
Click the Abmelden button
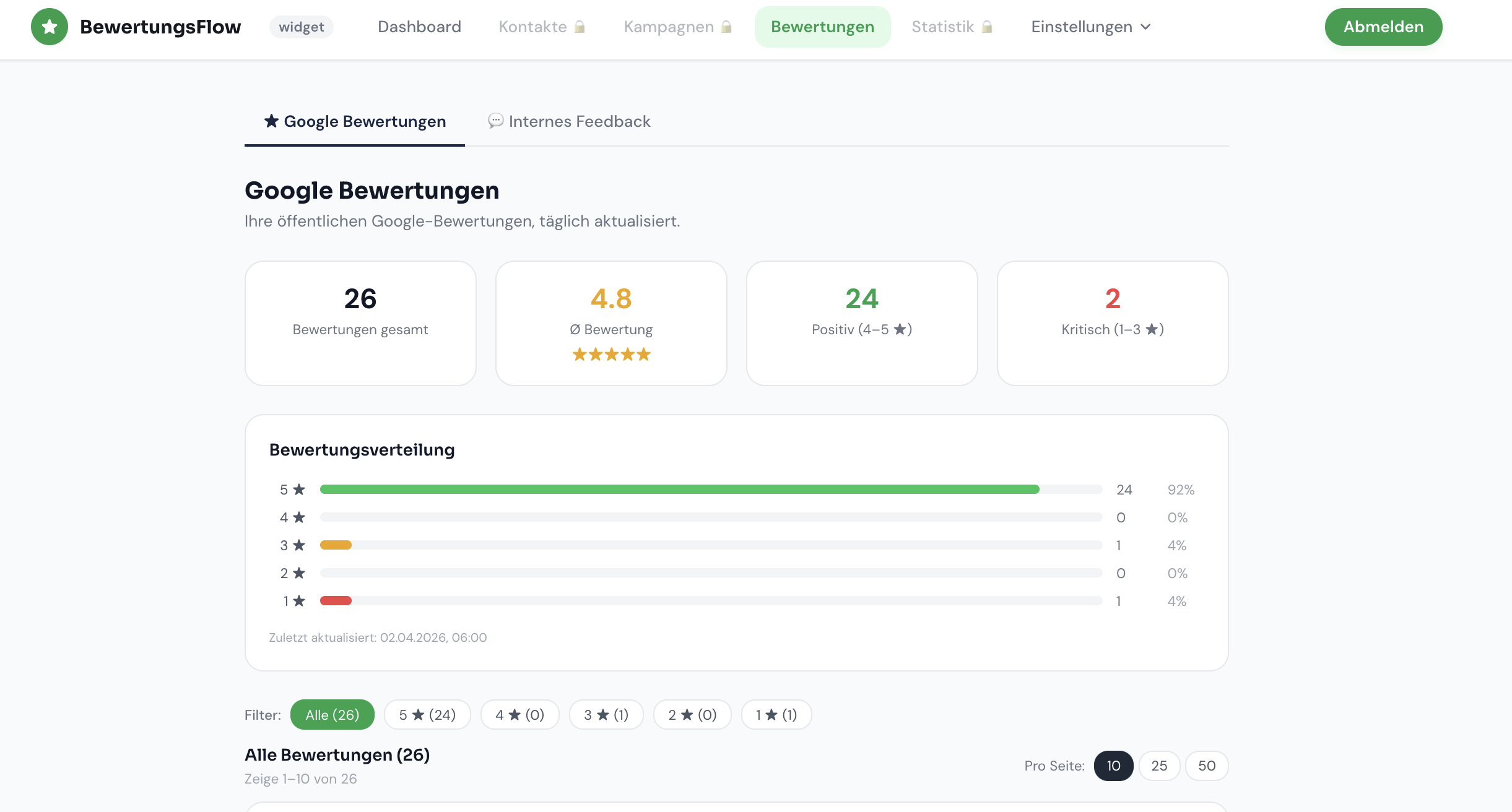pos(1383,27)
